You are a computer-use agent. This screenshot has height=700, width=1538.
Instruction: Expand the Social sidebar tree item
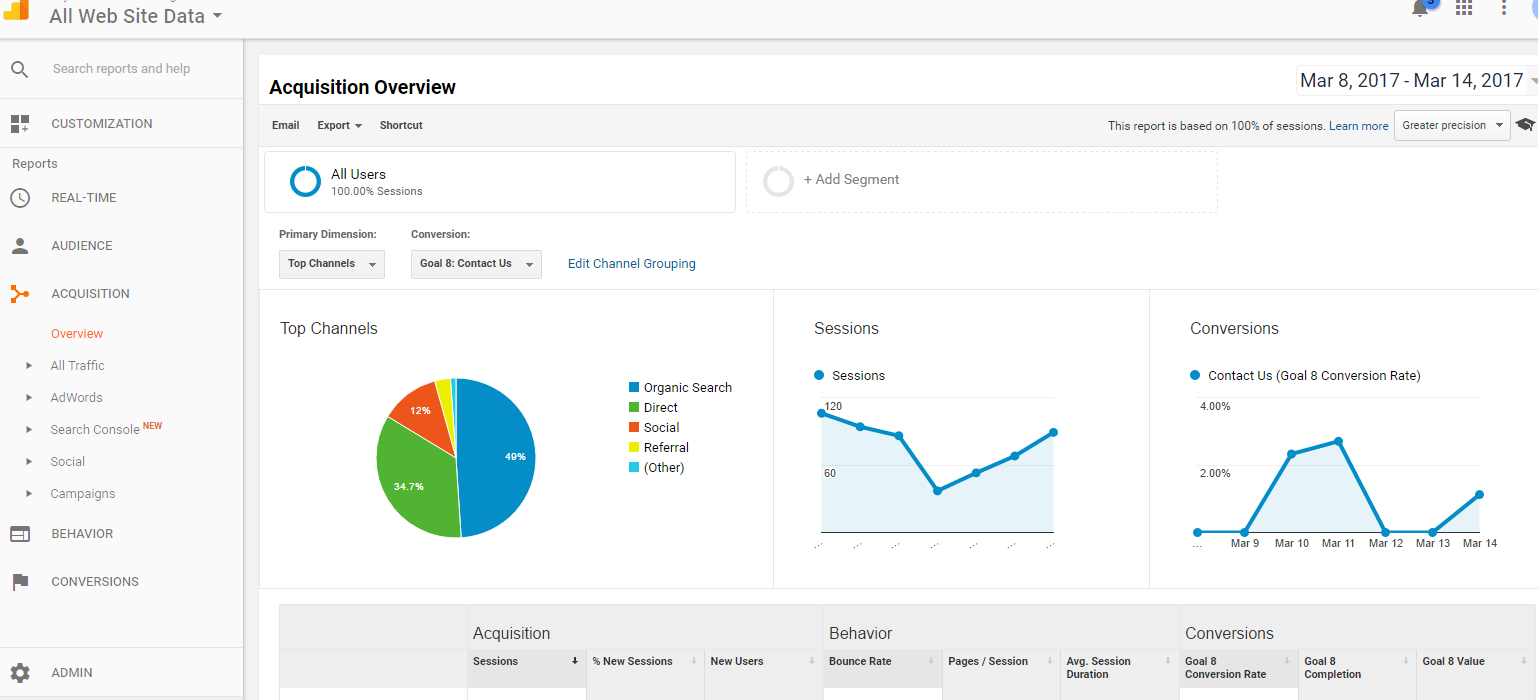coord(29,462)
